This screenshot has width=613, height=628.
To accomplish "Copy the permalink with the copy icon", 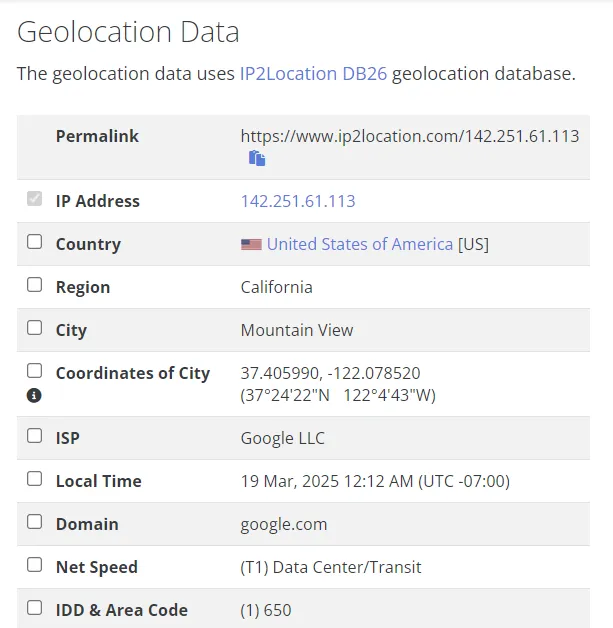I will click(x=257, y=158).
